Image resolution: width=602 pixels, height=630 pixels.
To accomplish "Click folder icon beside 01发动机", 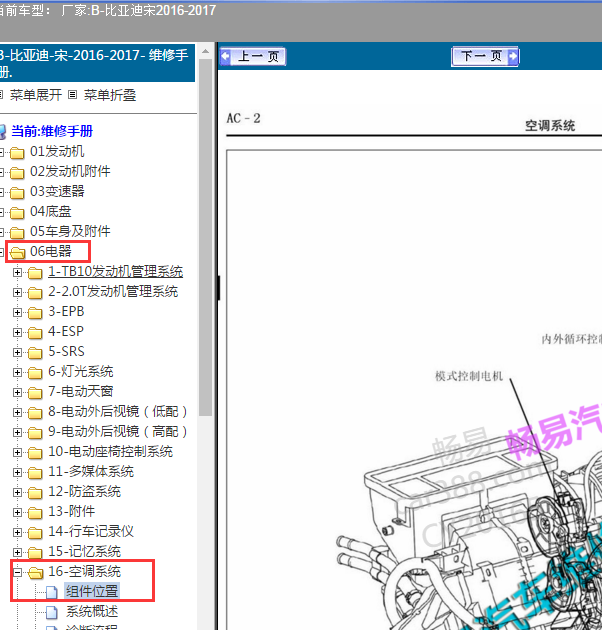I will (x=17, y=153).
